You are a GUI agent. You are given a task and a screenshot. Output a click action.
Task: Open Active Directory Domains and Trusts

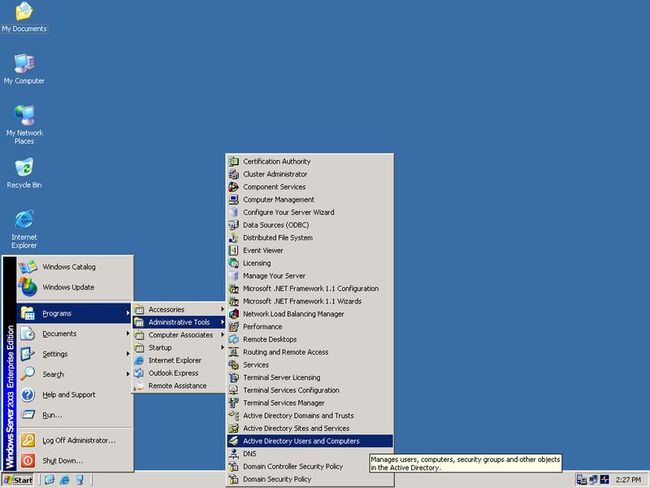(310, 415)
